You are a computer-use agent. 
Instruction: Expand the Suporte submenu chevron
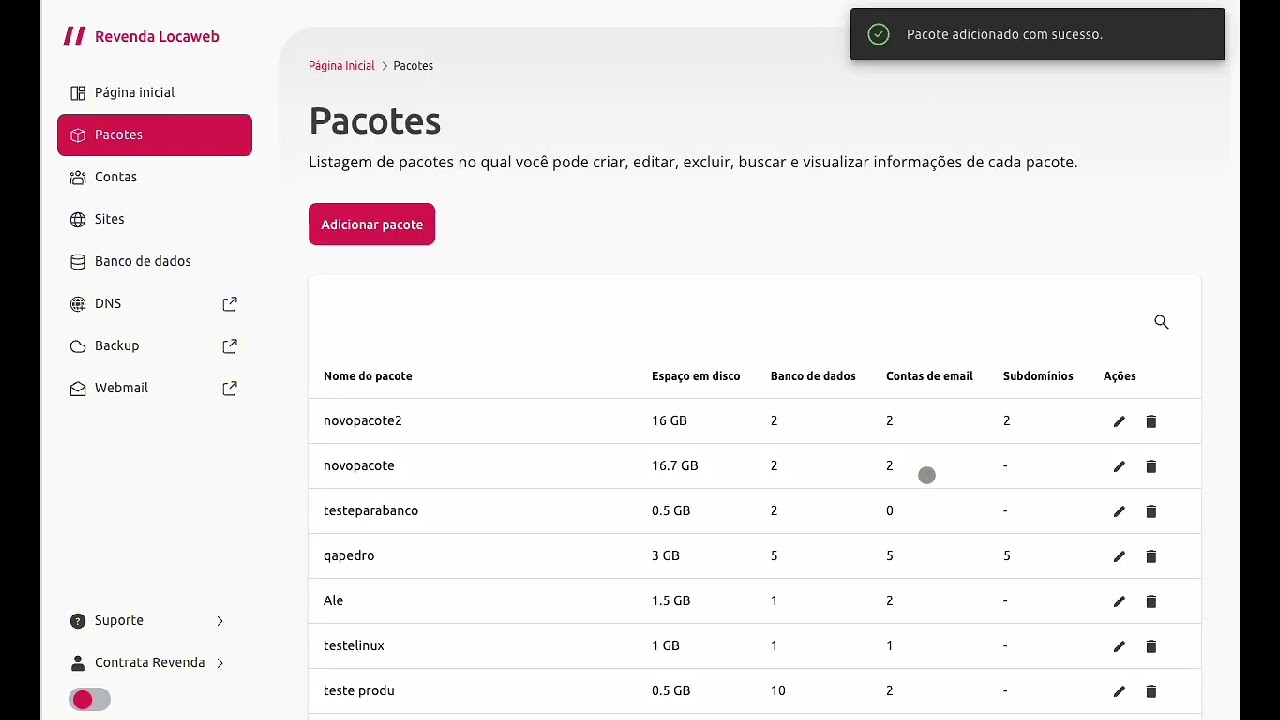[x=220, y=621]
